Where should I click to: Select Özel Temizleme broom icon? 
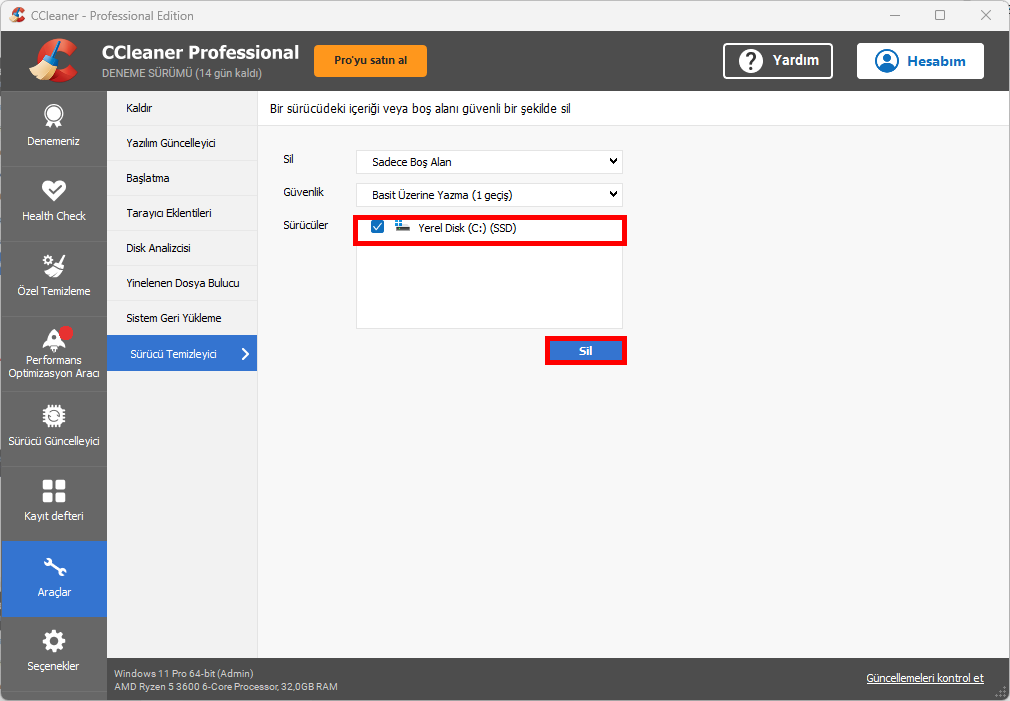coord(53,265)
